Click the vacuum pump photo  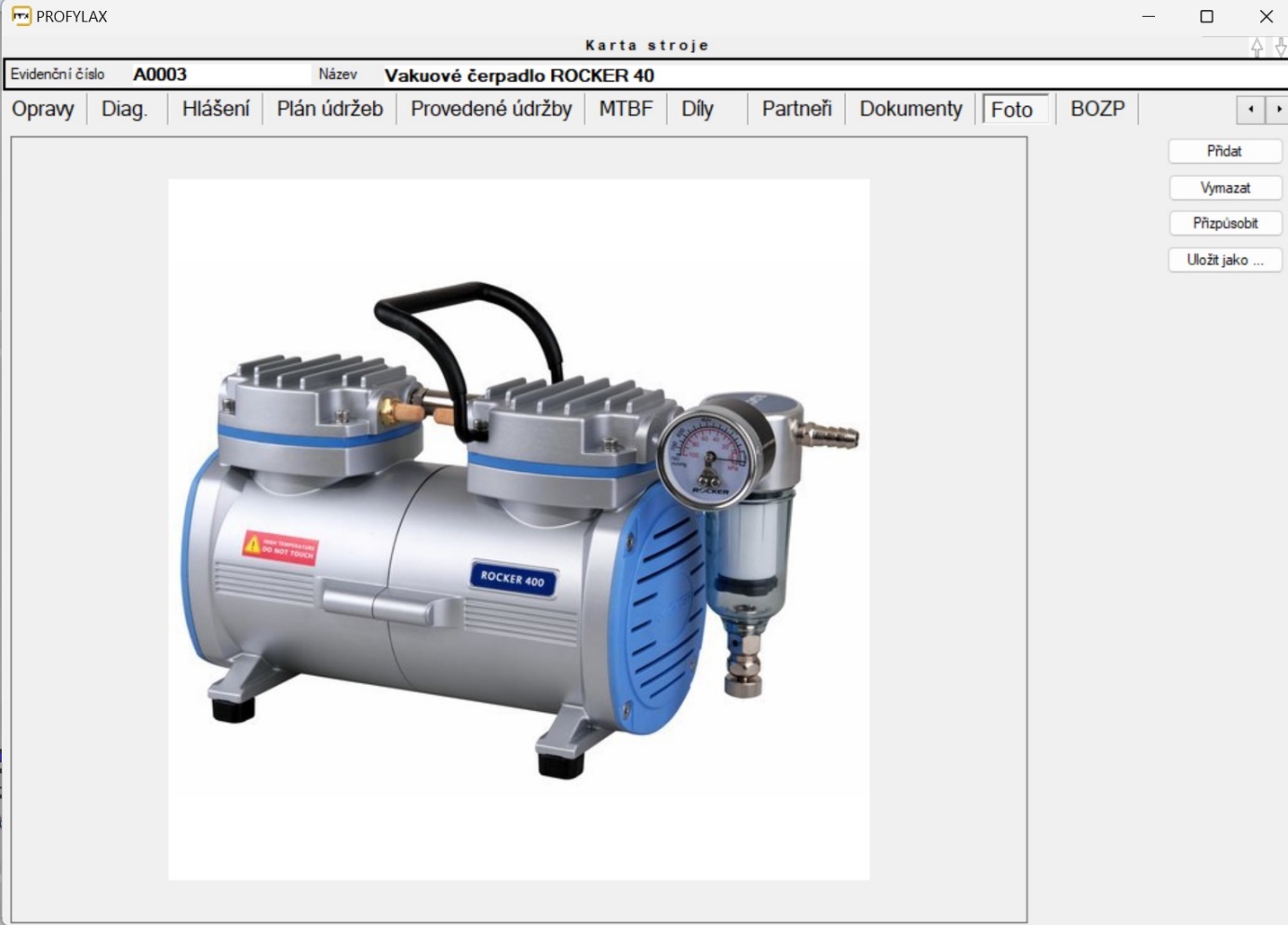(x=518, y=530)
